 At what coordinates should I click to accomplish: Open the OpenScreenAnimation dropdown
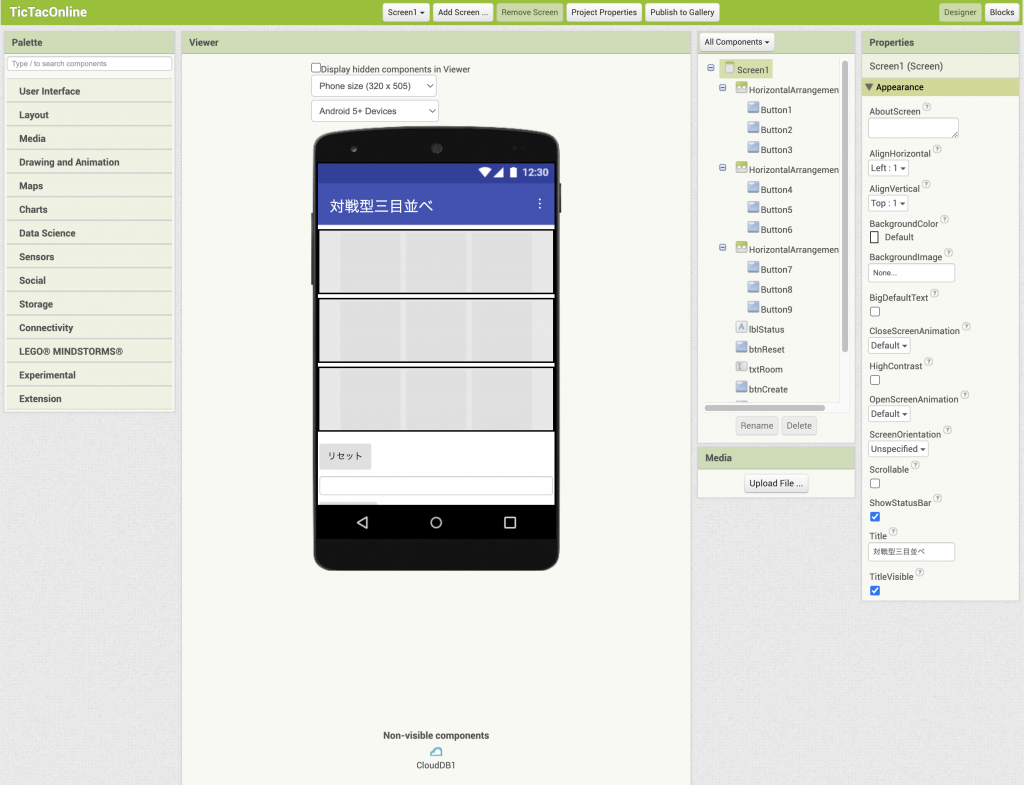coord(889,413)
